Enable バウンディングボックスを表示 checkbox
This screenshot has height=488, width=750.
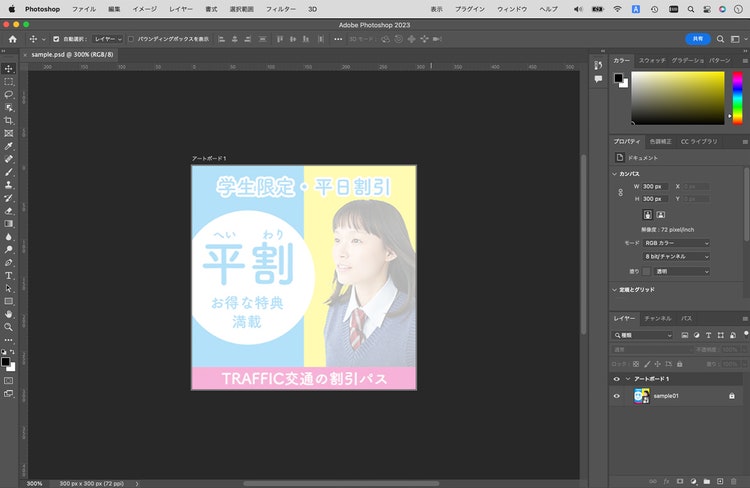[131, 39]
